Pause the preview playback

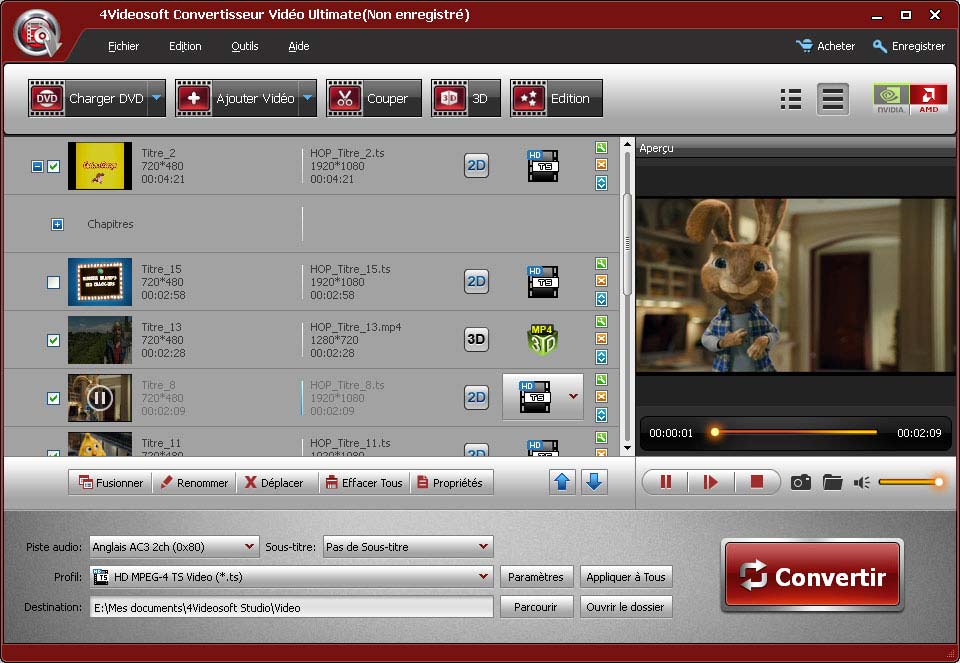pos(666,482)
